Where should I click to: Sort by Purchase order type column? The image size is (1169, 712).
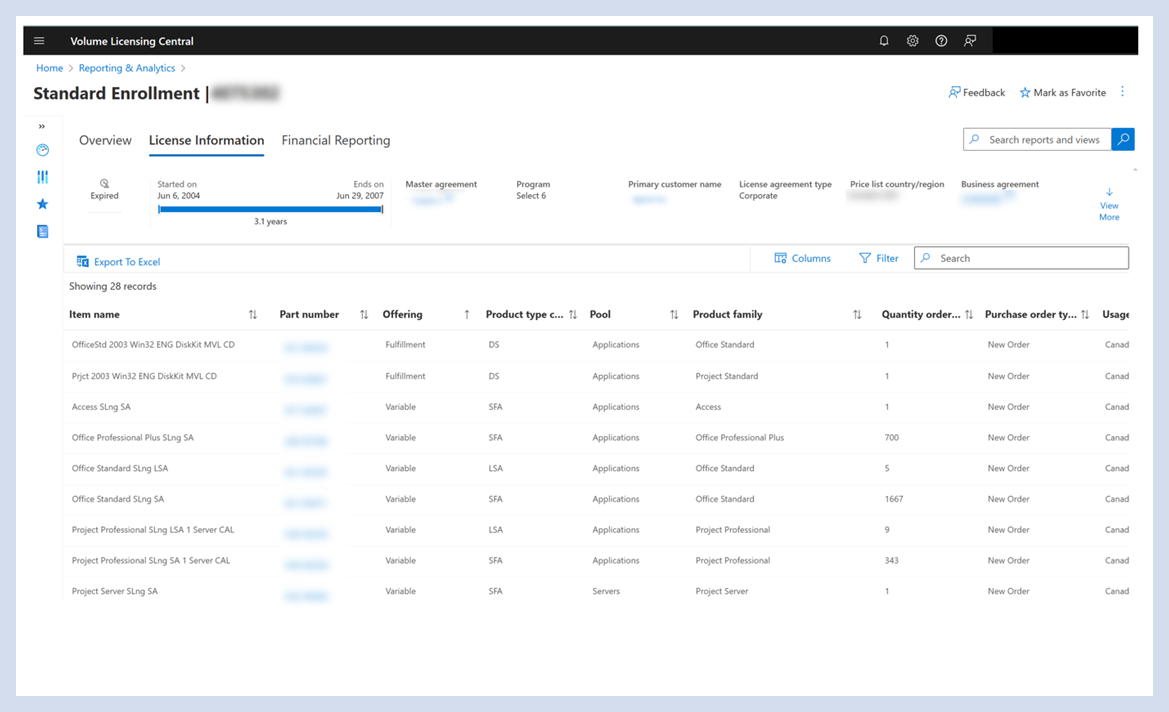[x=1086, y=315]
